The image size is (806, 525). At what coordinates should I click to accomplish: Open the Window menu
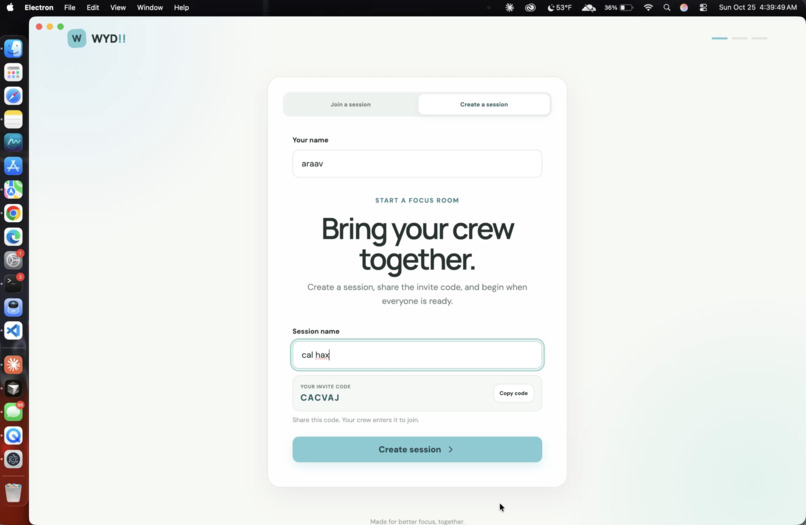pyautogui.click(x=150, y=7)
